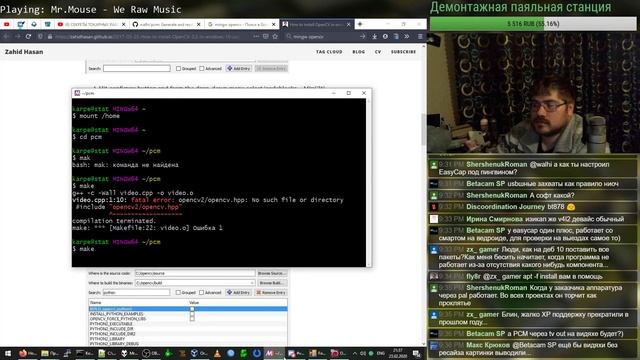Click the Remove Entry button
Image resolution: width=640 pixels, height=360 pixels.
click(x=271, y=293)
